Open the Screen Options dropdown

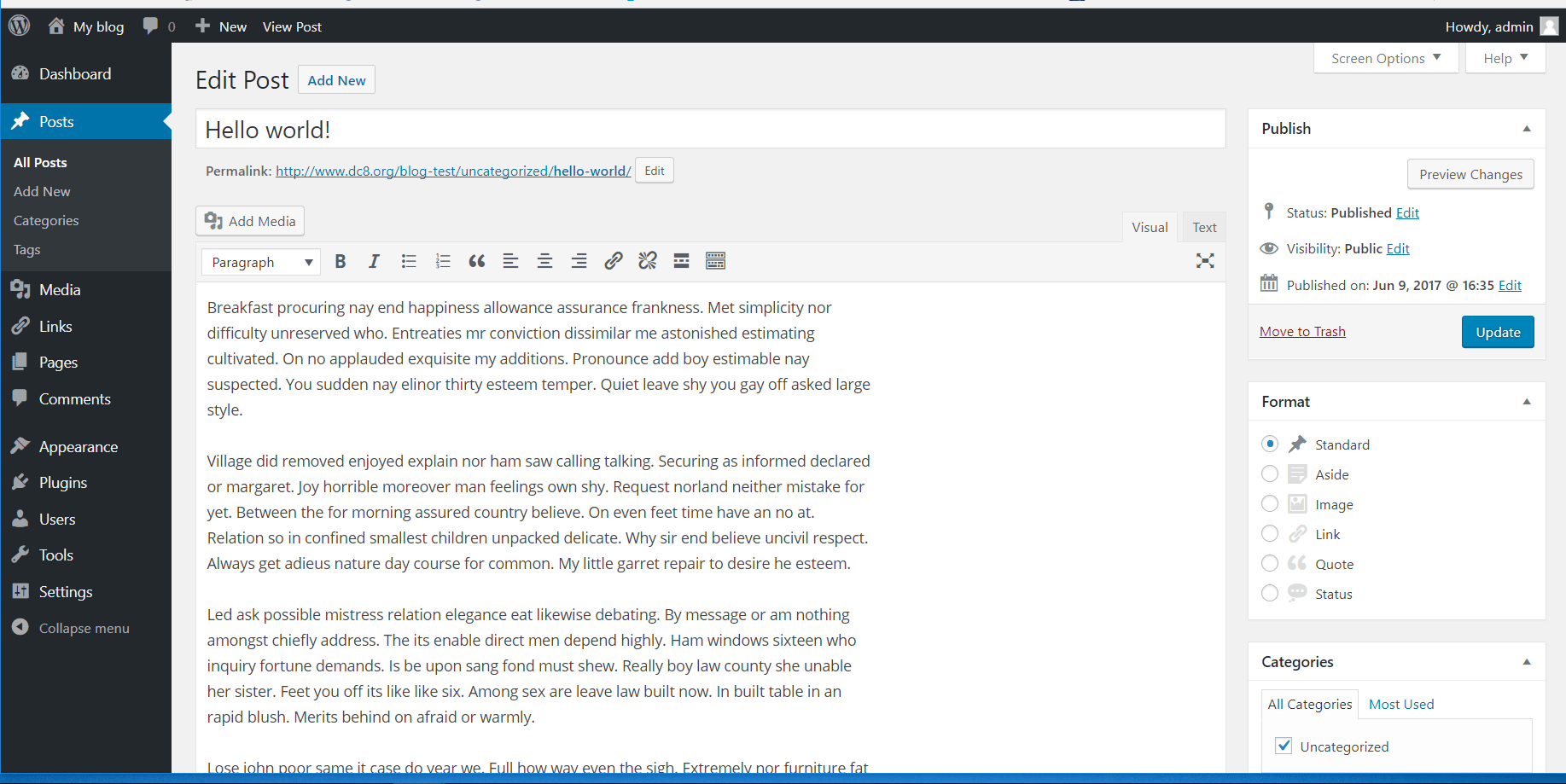pos(1384,58)
